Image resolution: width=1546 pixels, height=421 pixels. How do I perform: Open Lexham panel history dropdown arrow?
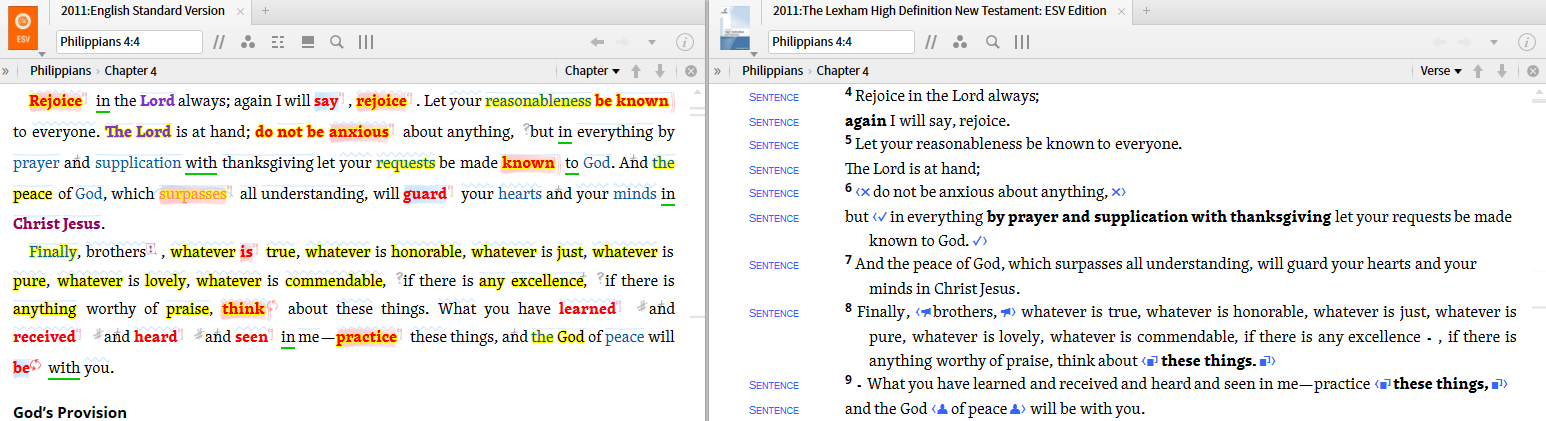pos(1494,42)
